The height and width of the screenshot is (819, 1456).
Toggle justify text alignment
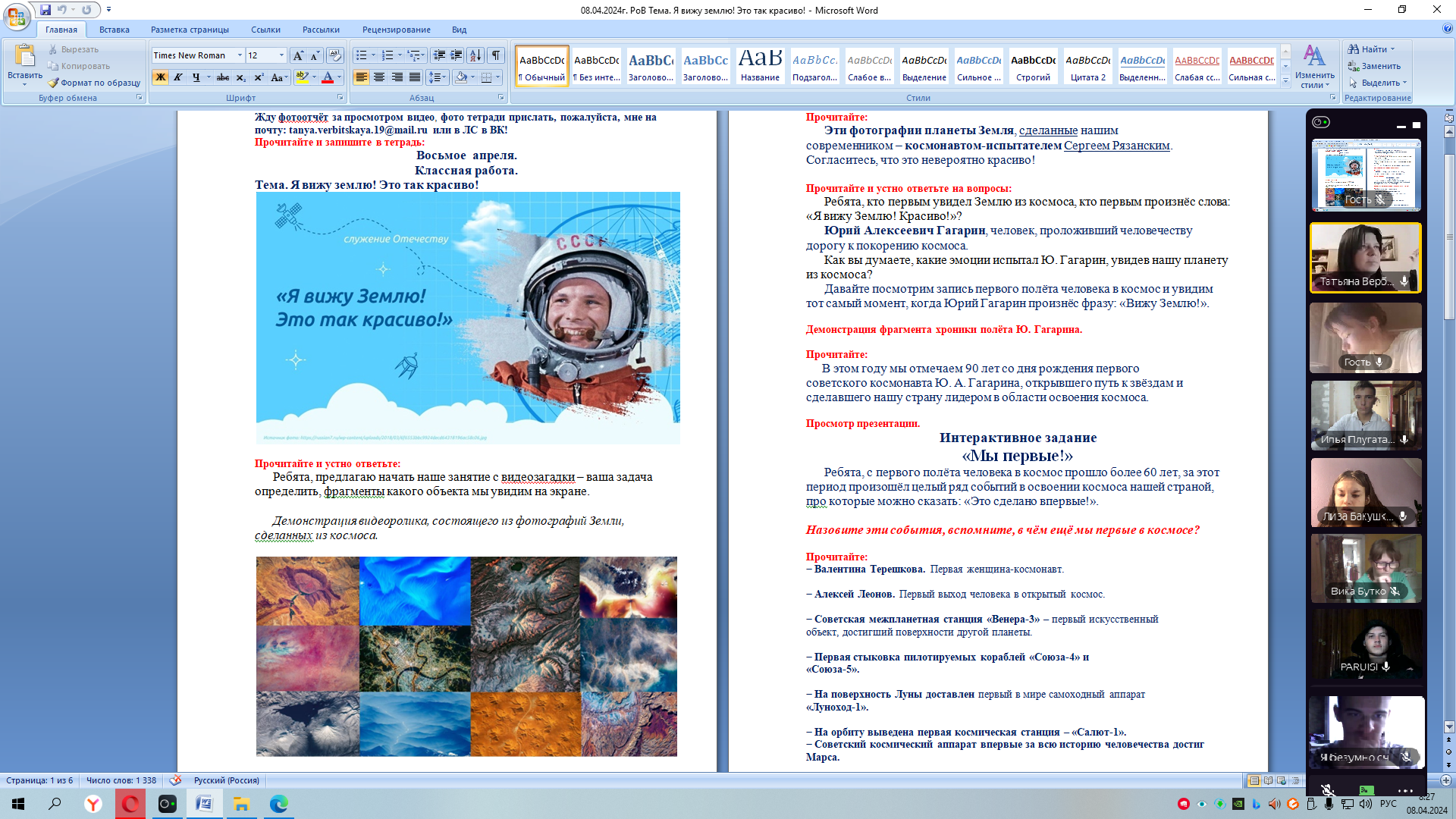(x=414, y=77)
